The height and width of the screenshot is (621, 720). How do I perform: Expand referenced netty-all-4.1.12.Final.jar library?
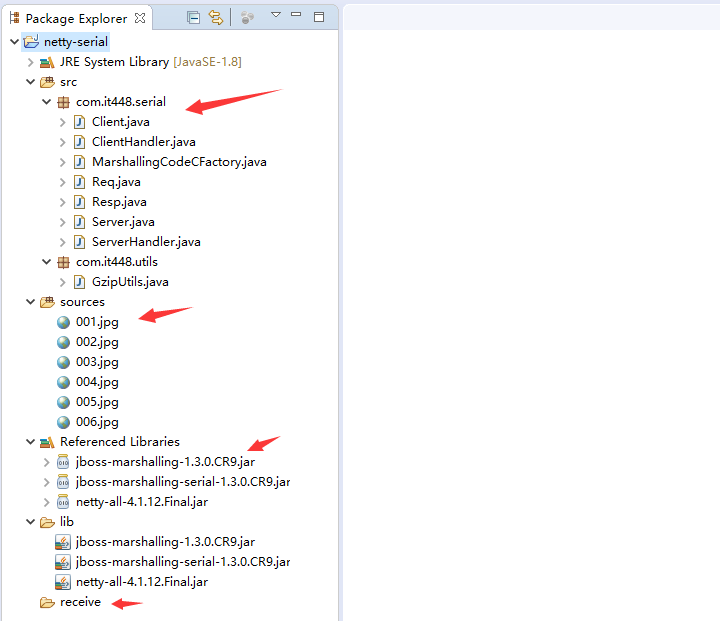[46, 502]
